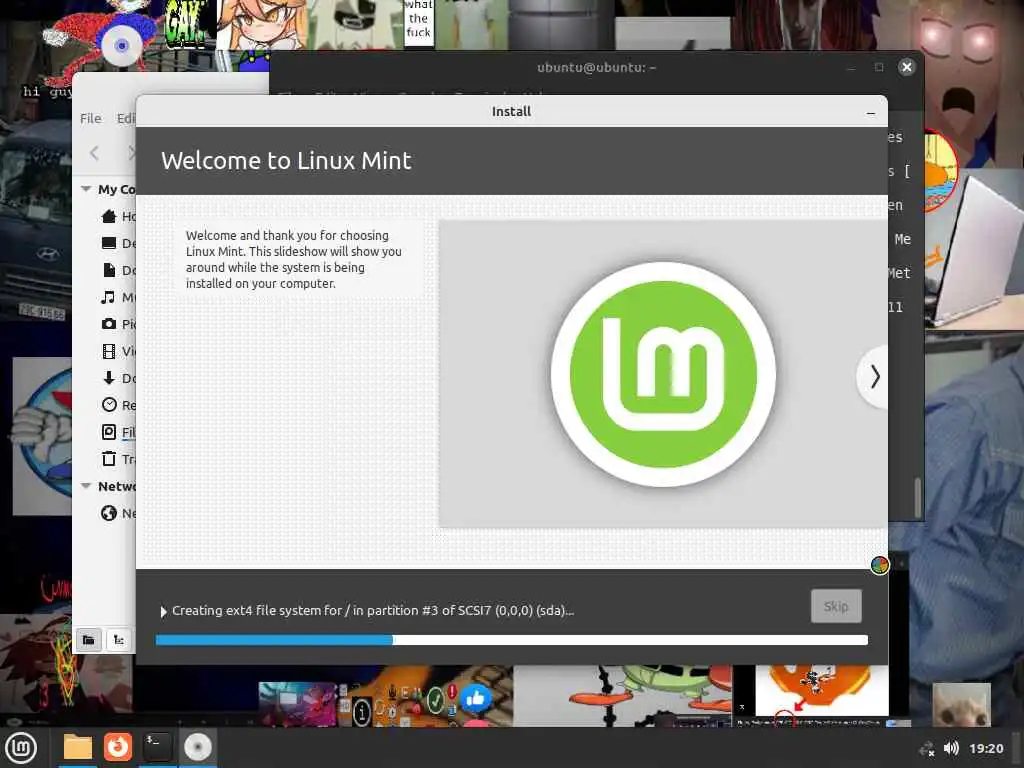Collapse the Network section in sidebar
Screen dimensions: 1024x768
86,486
